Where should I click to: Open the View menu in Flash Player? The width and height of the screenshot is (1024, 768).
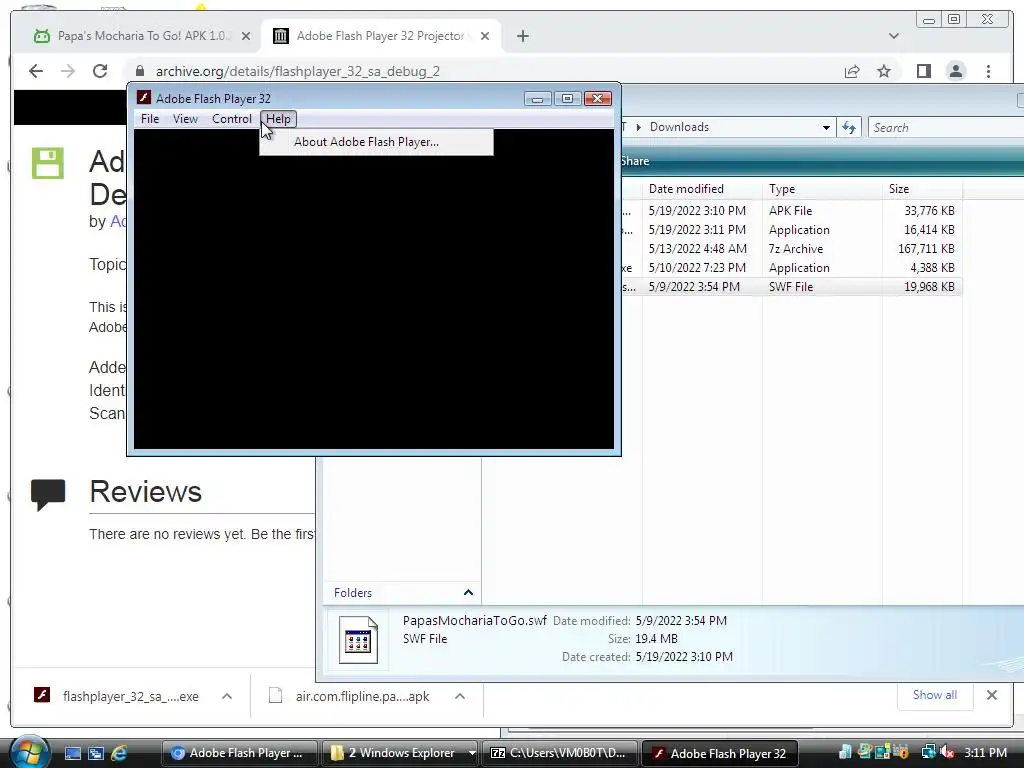tap(185, 119)
